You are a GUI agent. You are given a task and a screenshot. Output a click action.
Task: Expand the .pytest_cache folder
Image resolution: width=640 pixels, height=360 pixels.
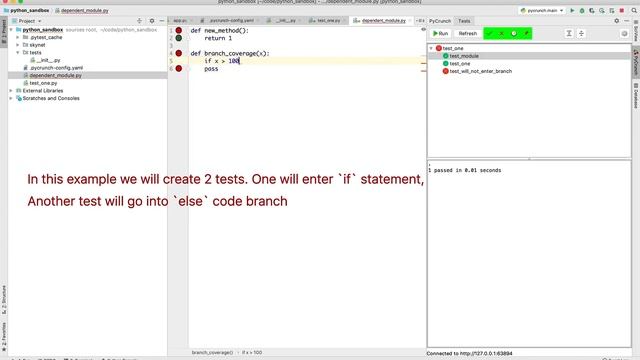click(x=18, y=37)
